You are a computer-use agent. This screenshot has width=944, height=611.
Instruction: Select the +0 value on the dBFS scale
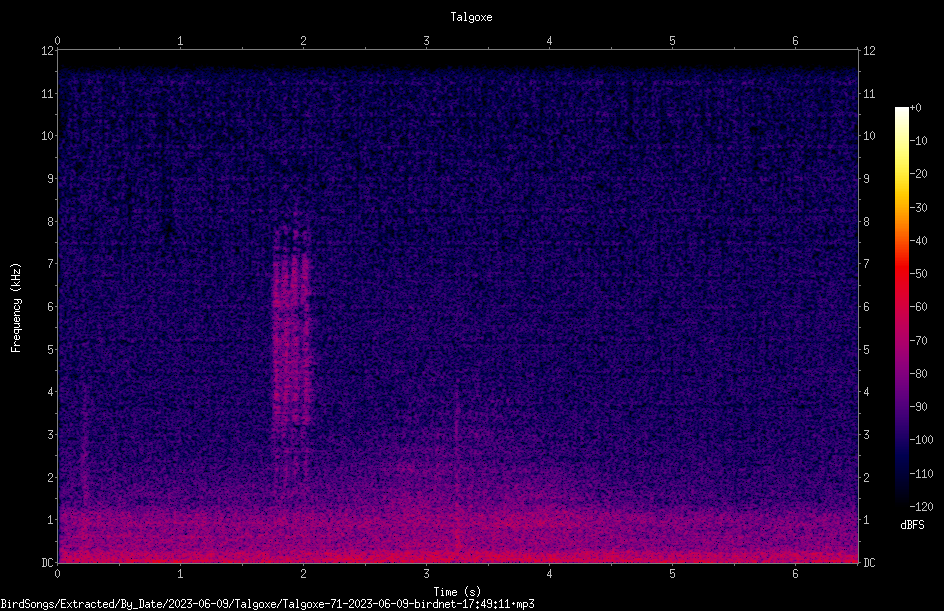(x=915, y=108)
